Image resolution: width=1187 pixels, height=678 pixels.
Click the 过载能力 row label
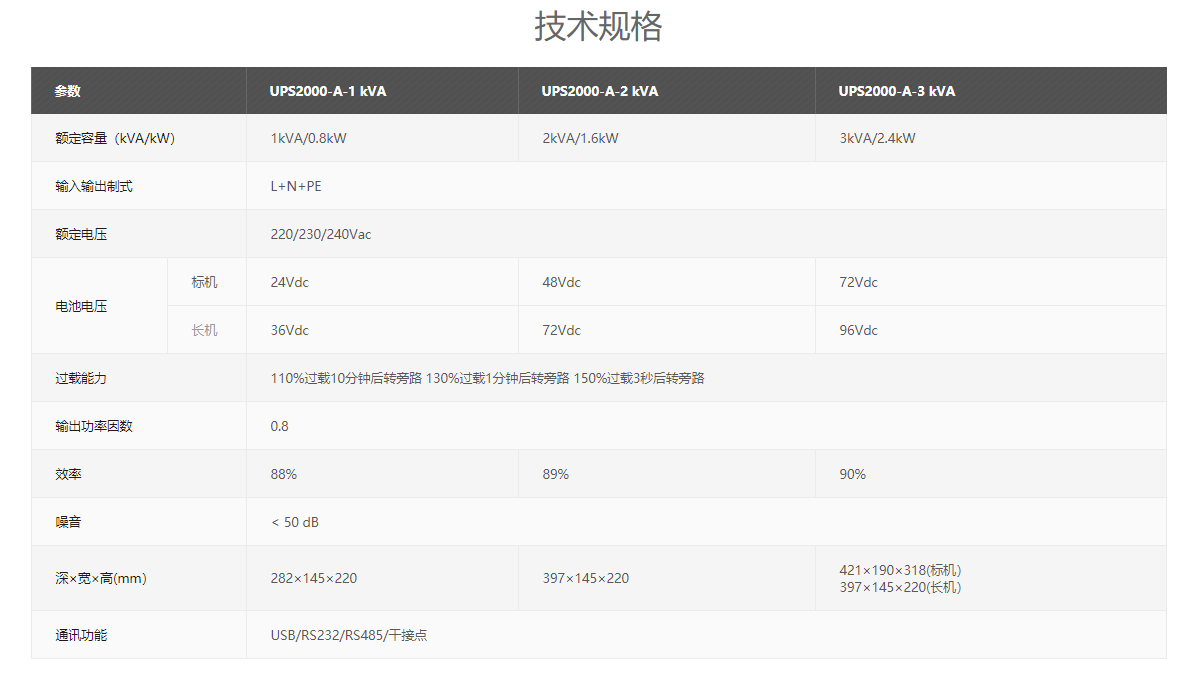pyautogui.click(x=81, y=378)
